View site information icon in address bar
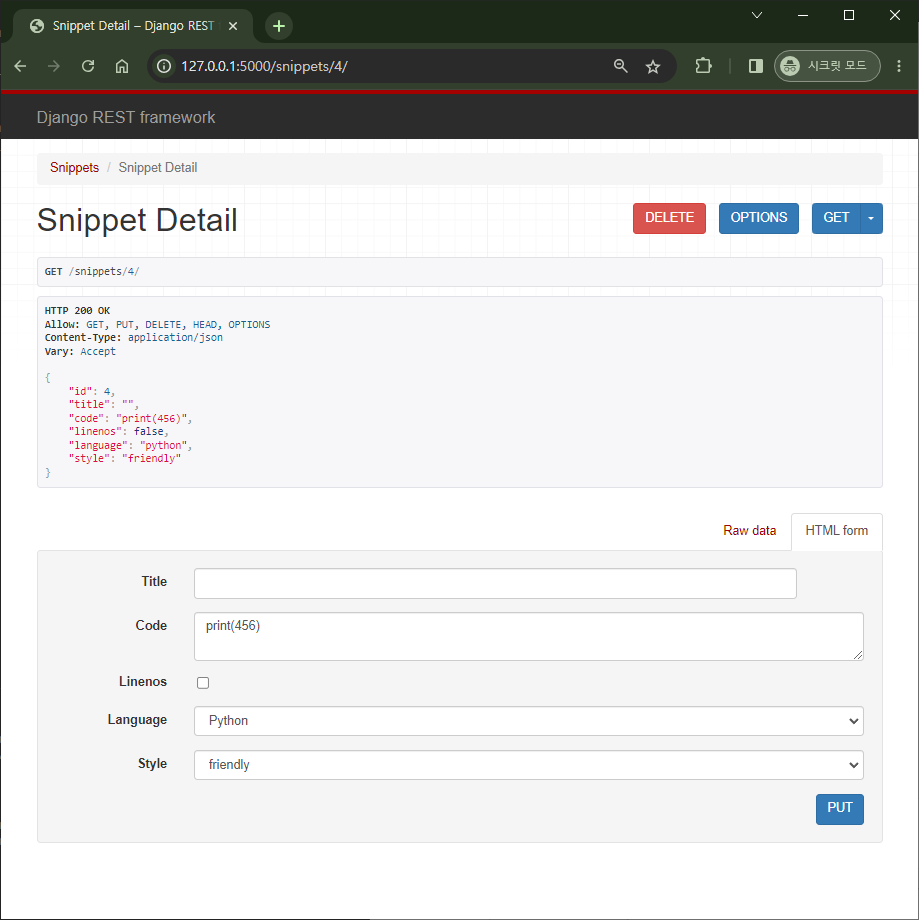 coord(164,66)
